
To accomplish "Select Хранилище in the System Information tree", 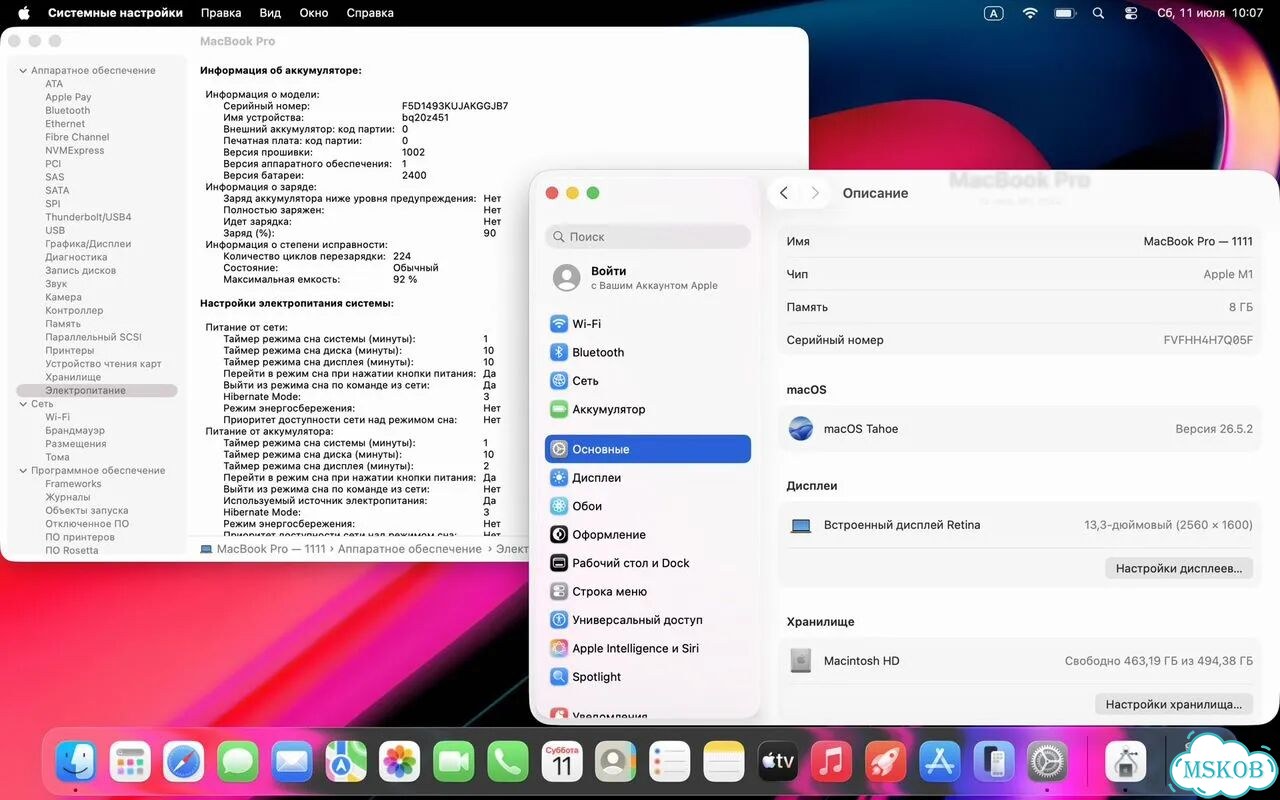I will pyautogui.click(x=73, y=377).
